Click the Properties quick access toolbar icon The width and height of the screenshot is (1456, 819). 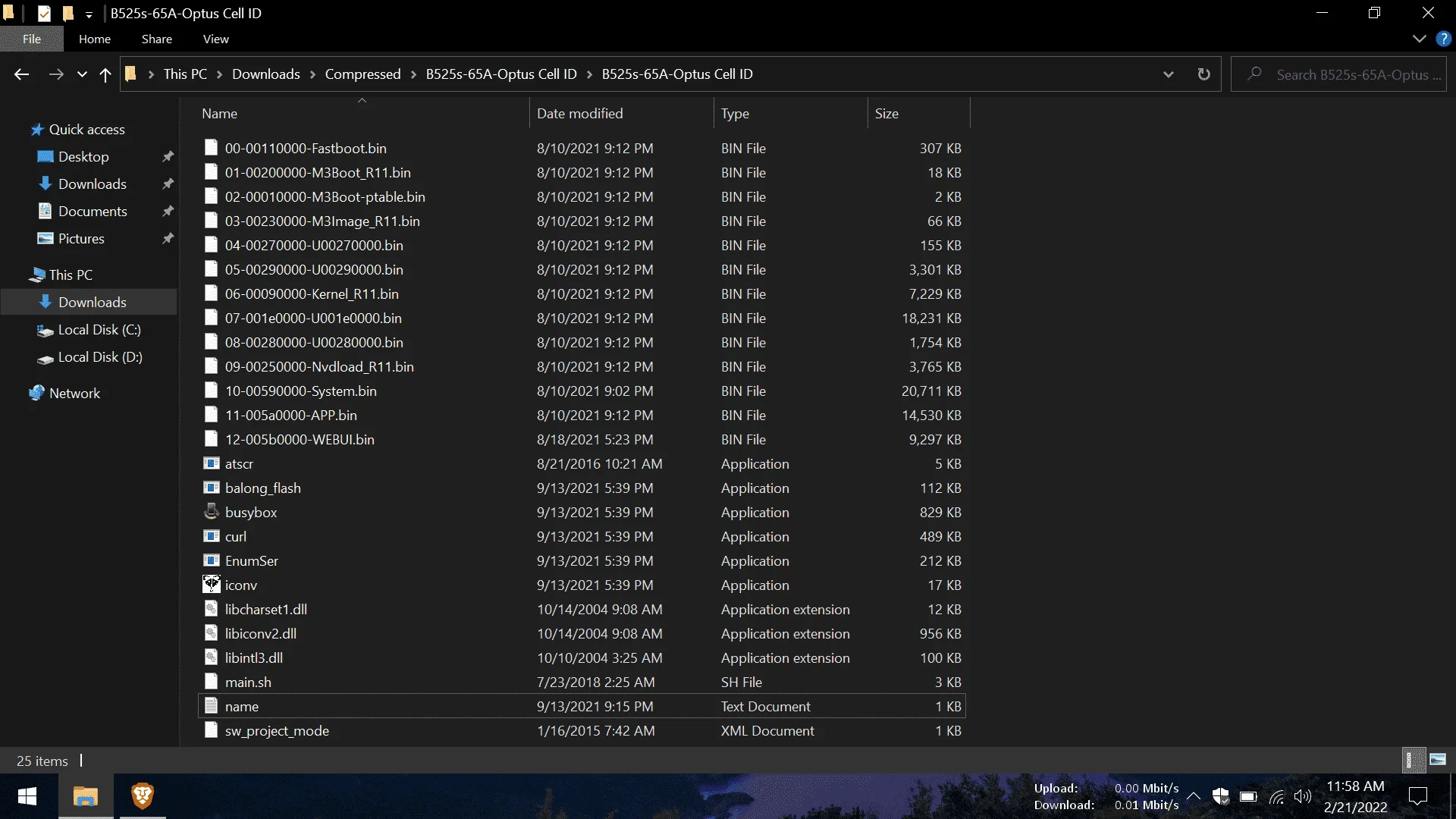[45, 13]
